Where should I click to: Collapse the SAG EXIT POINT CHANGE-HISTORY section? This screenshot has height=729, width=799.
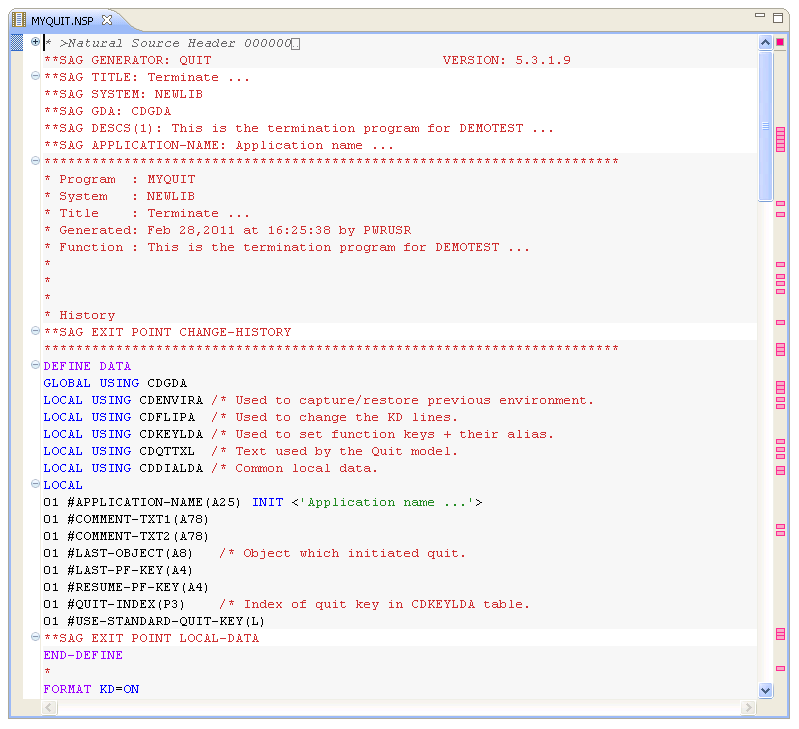pos(35,331)
